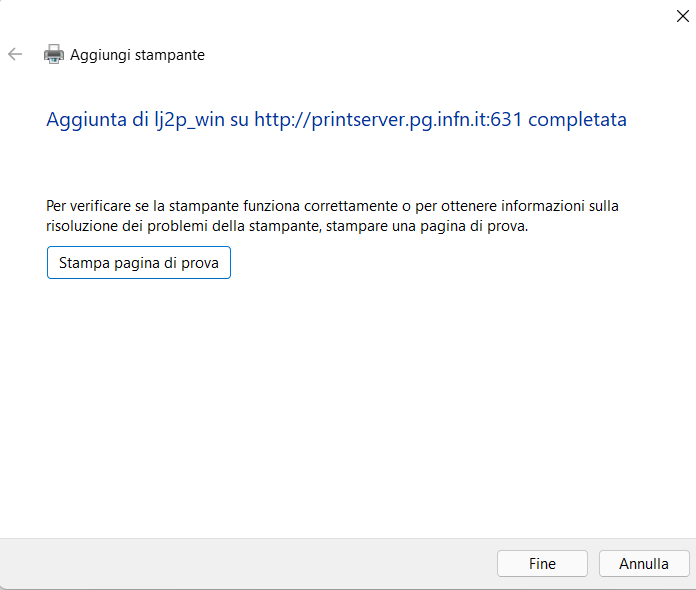Click Fine to finish the wizard
This screenshot has width=696, height=590.
[542, 563]
